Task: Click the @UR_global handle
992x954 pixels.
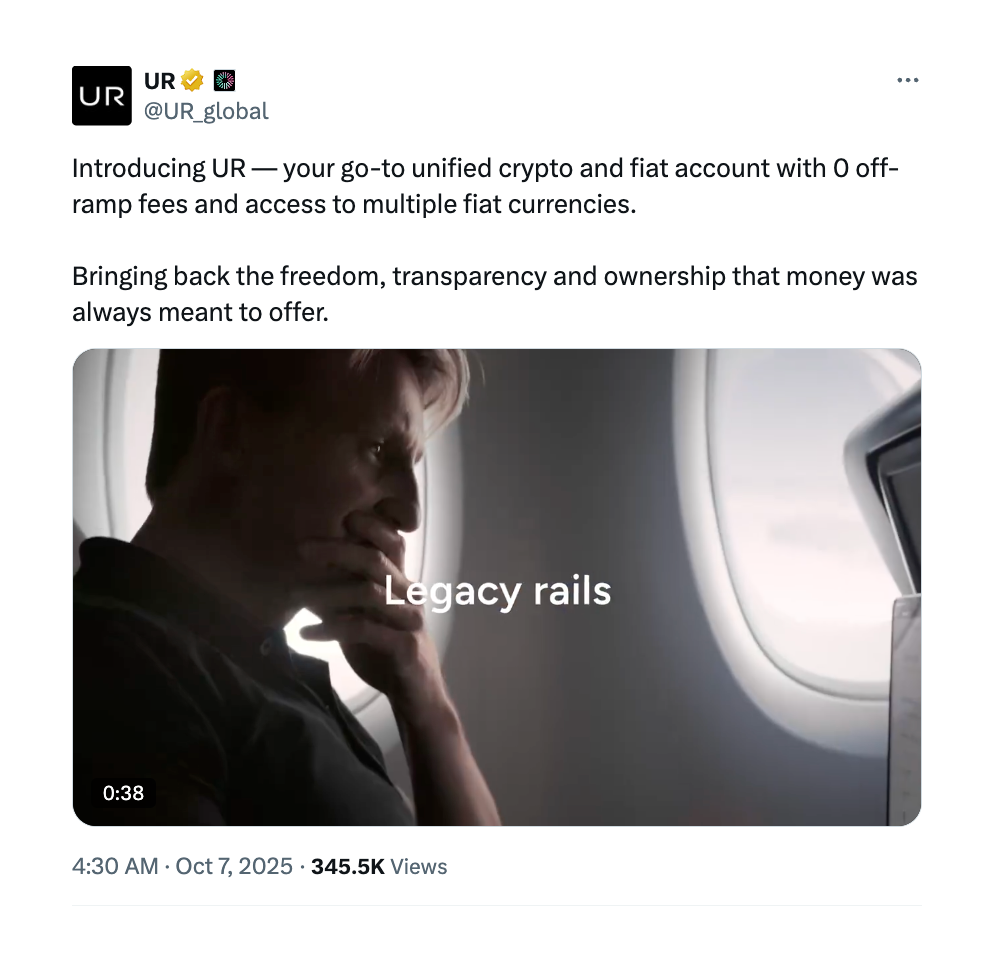Action: click(x=207, y=111)
